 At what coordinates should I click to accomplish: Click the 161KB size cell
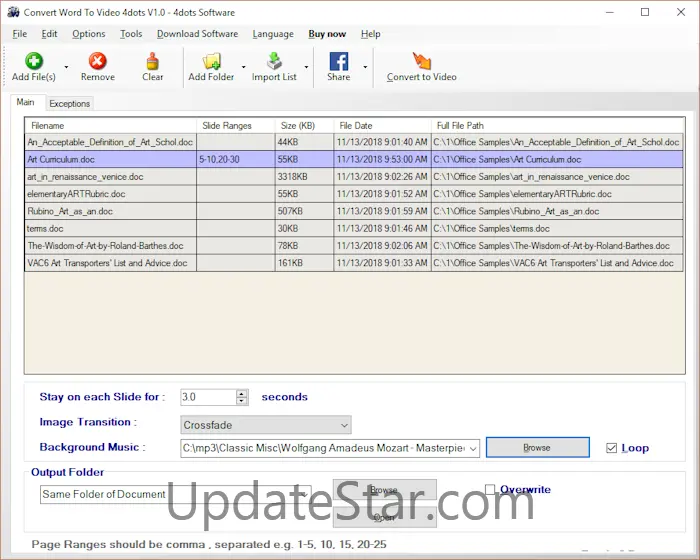304,263
